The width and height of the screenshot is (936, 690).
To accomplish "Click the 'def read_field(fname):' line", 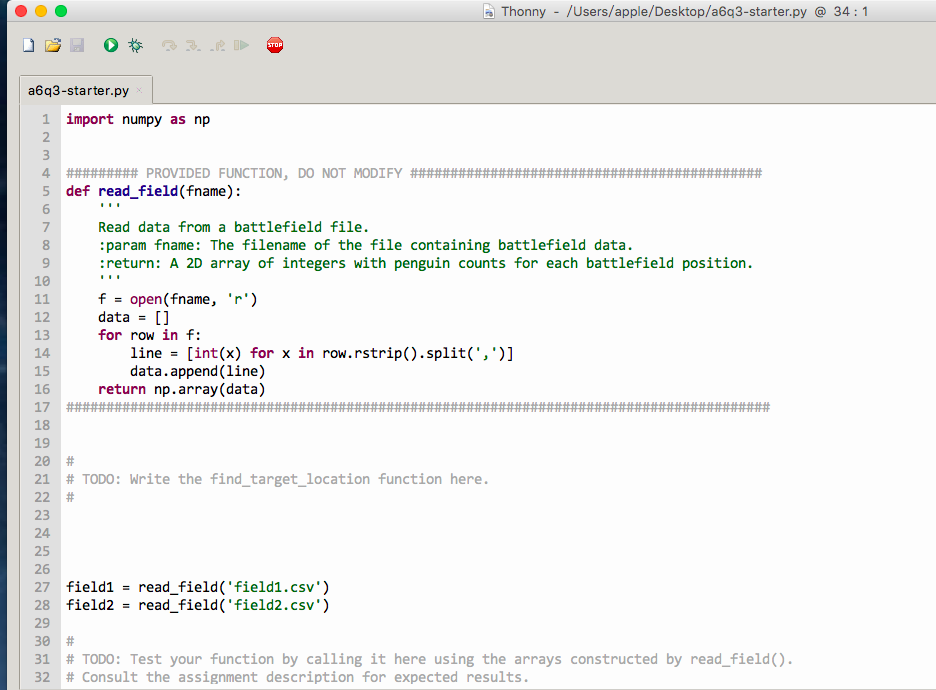I will pos(153,191).
